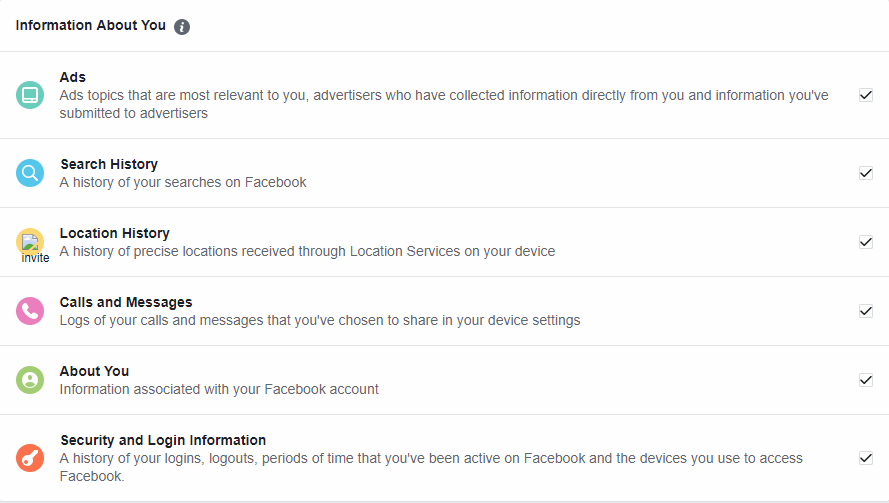889x503 pixels.
Task: Disable the Security and Login Information checkbox
Action: coord(866,458)
